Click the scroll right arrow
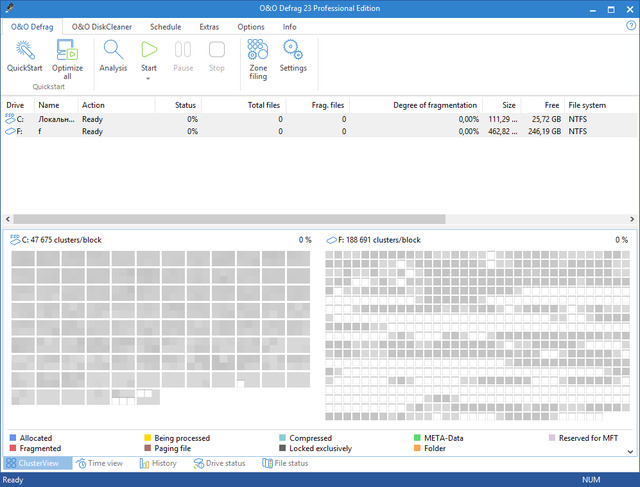Image resolution: width=640 pixels, height=487 pixels. (x=632, y=219)
